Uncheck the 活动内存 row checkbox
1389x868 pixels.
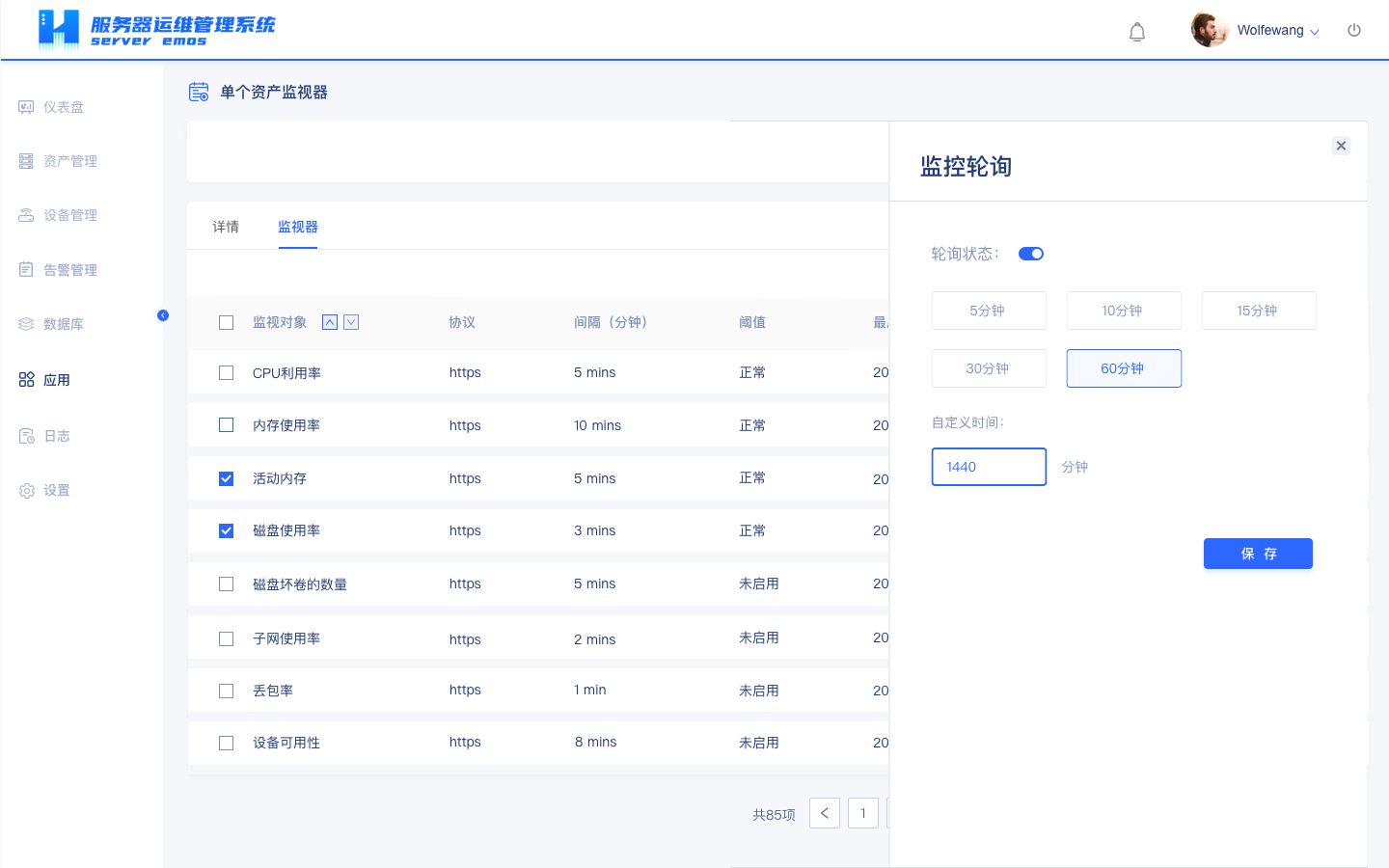point(227,478)
